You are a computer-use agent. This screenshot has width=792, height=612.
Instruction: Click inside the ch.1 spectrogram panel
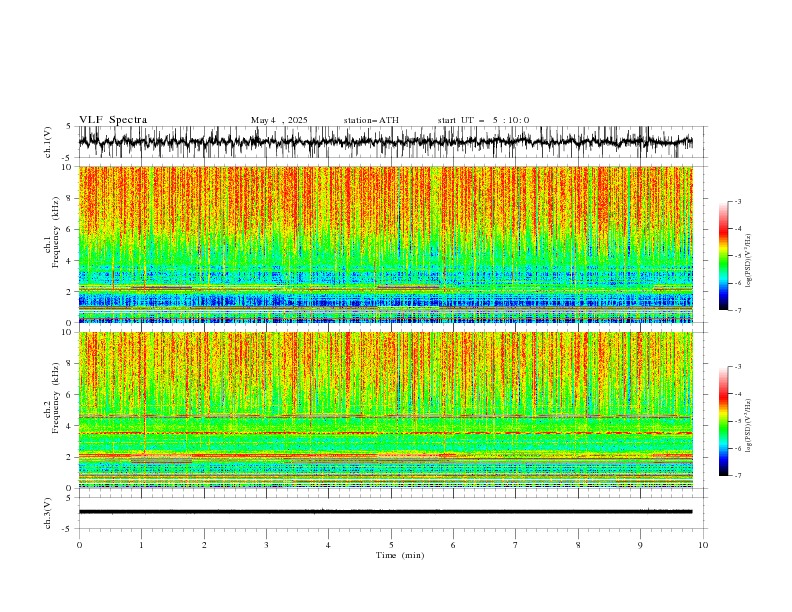(385, 244)
